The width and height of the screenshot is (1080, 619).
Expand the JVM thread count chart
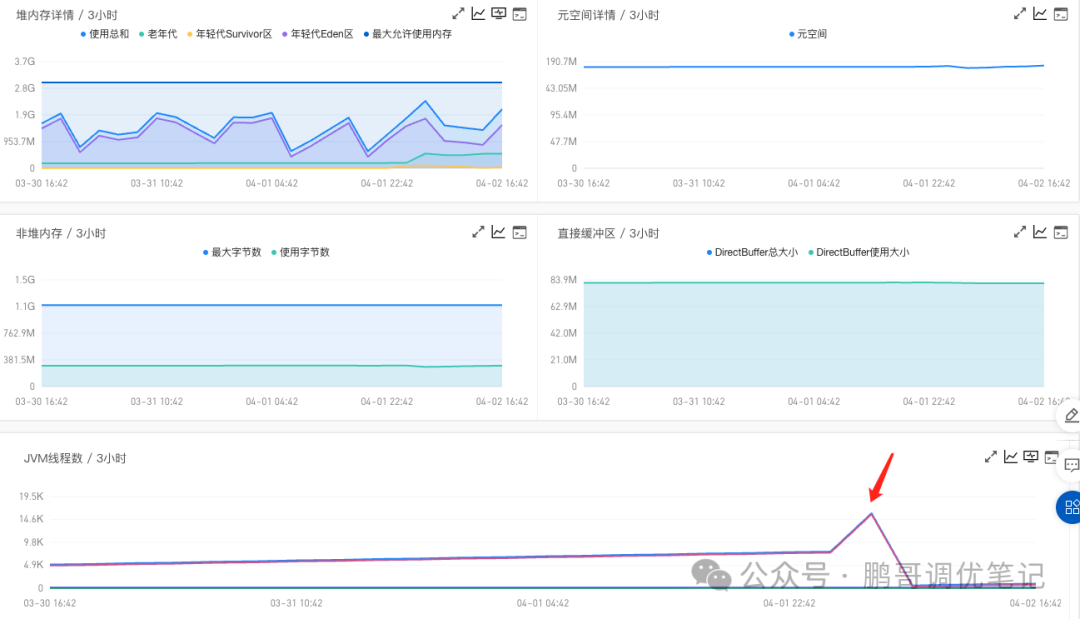(x=990, y=457)
